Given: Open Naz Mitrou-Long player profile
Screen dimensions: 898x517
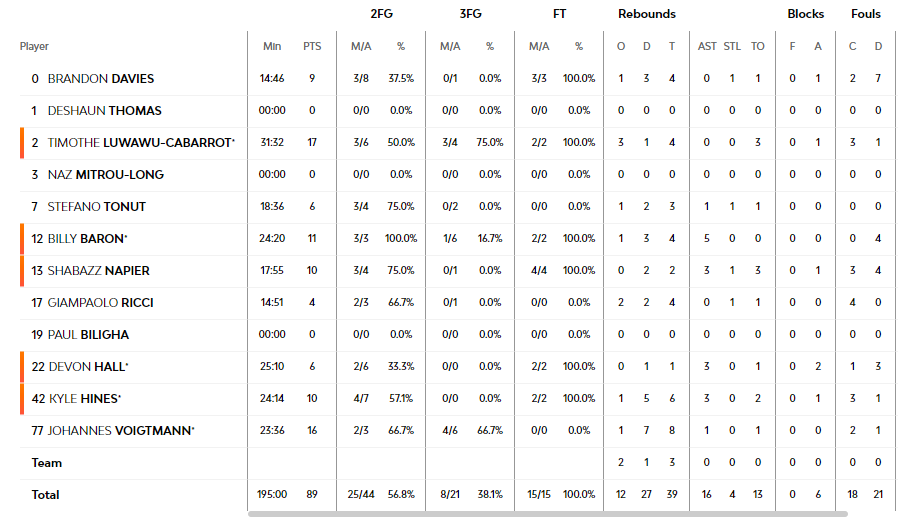Looking at the screenshot, I should (105, 175).
